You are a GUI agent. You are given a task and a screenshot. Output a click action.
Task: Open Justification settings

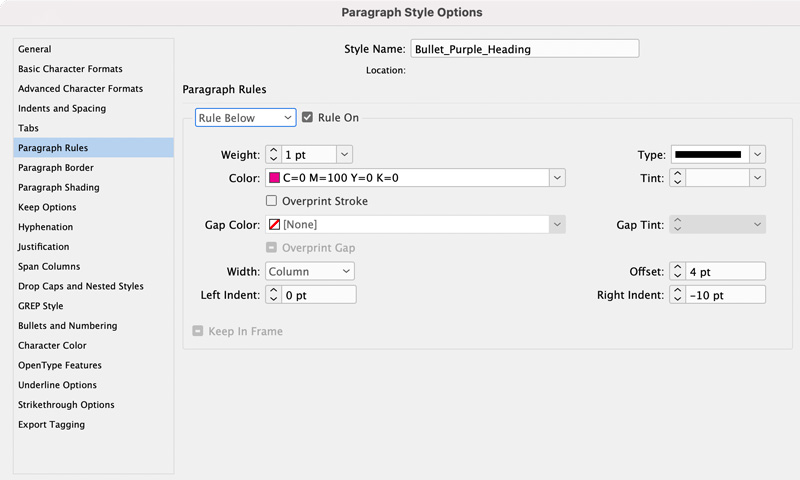point(93,247)
